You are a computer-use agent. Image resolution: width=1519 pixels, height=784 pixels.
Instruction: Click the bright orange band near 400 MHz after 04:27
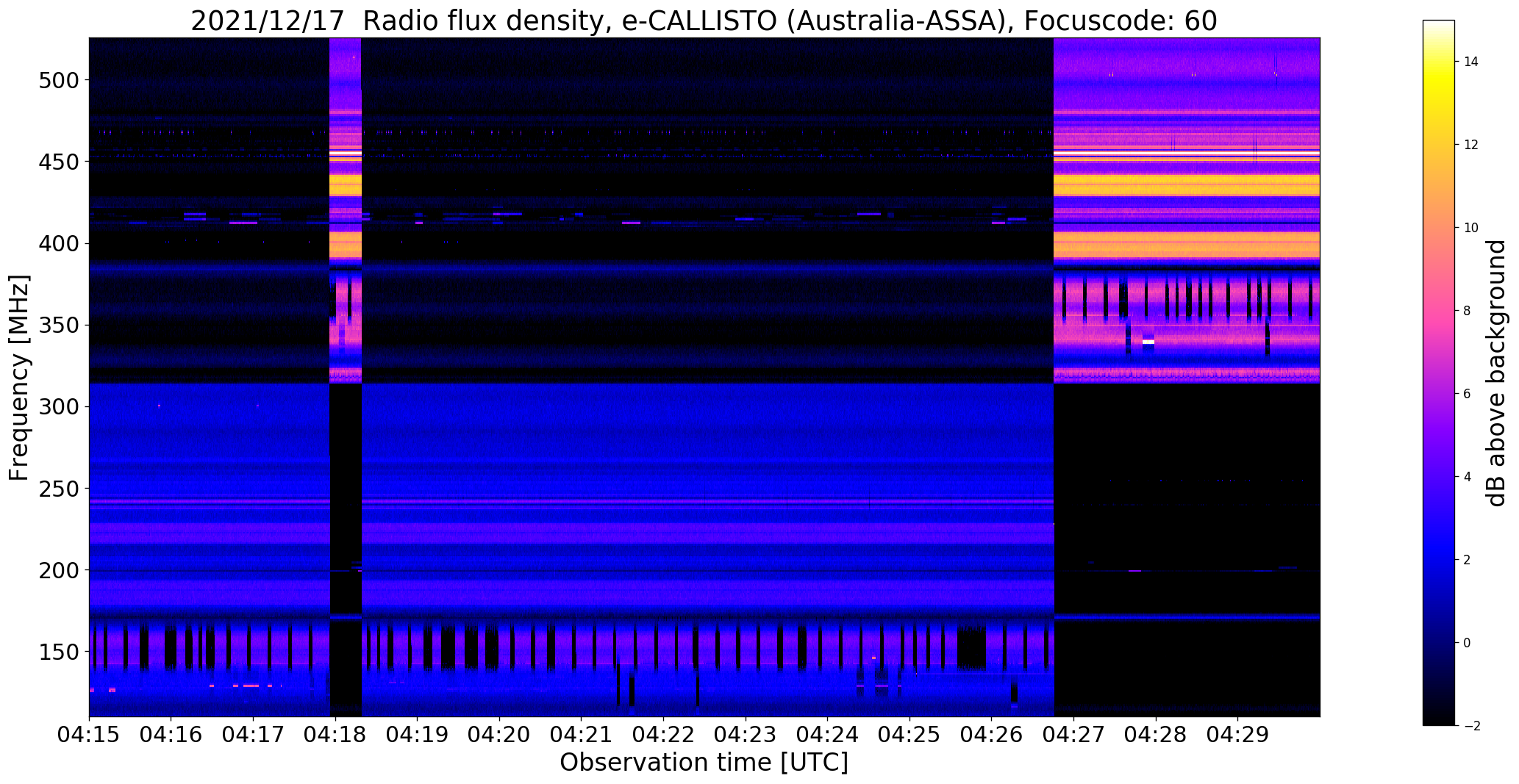[1187, 245]
